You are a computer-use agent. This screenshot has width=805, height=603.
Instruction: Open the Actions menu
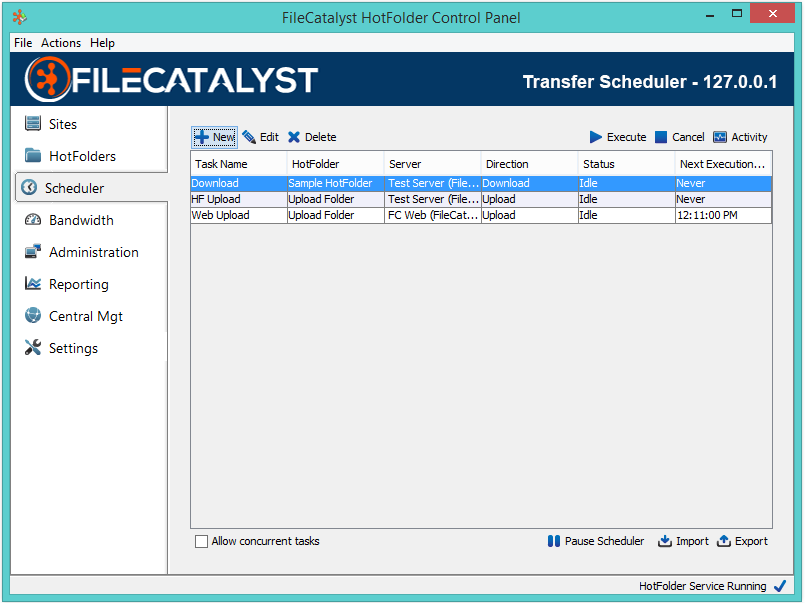coord(60,43)
